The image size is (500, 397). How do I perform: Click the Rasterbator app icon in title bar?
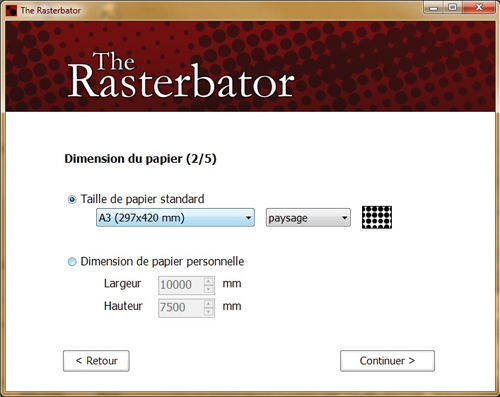point(11,10)
